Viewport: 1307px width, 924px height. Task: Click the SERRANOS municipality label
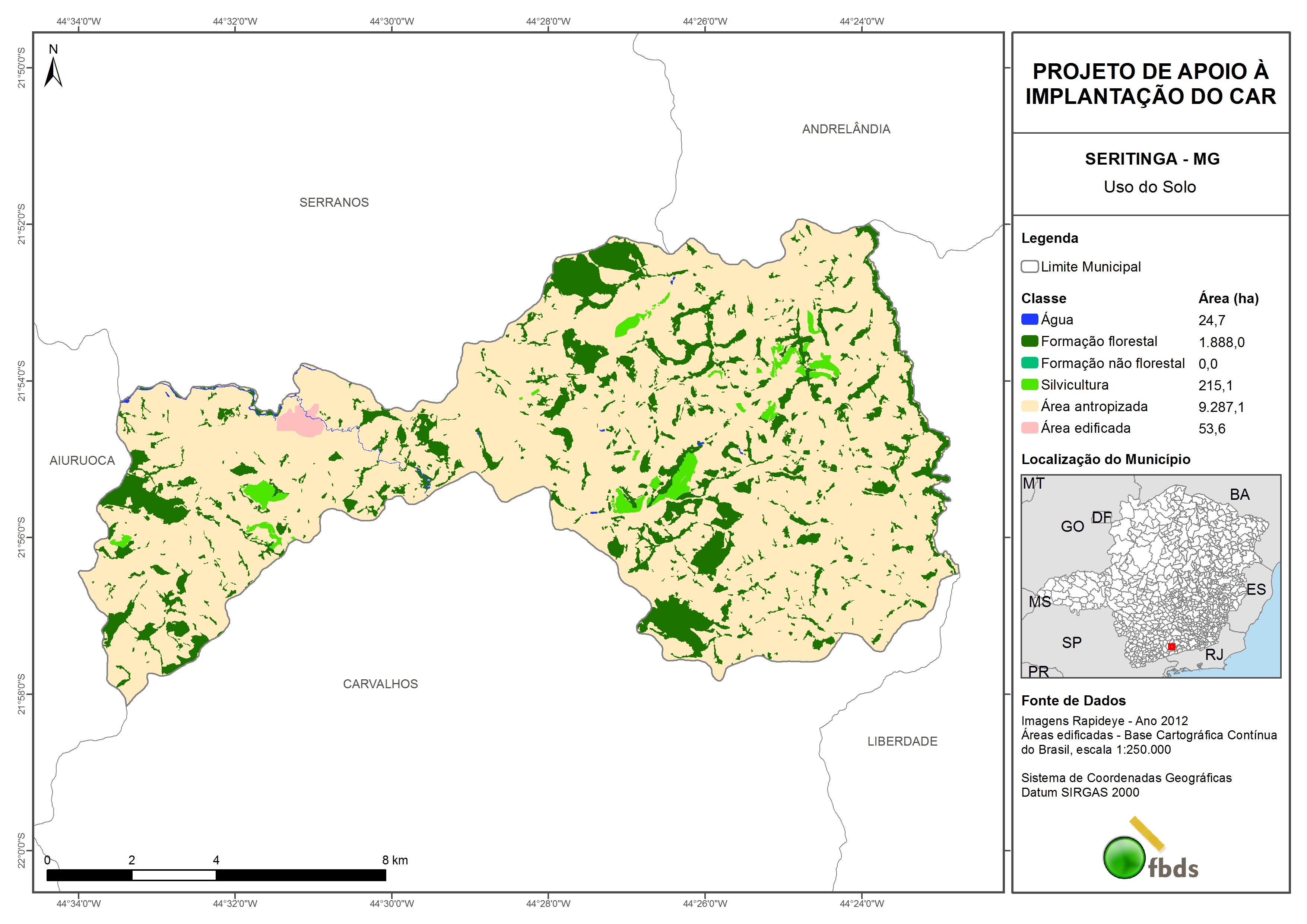[334, 202]
